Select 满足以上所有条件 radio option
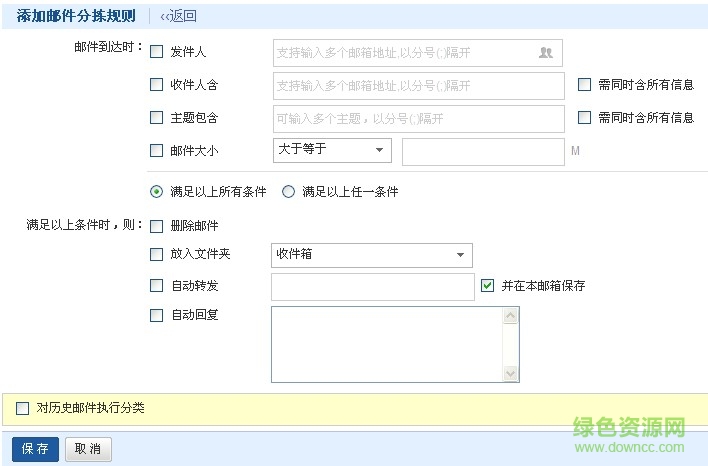 tap(156, 192)
